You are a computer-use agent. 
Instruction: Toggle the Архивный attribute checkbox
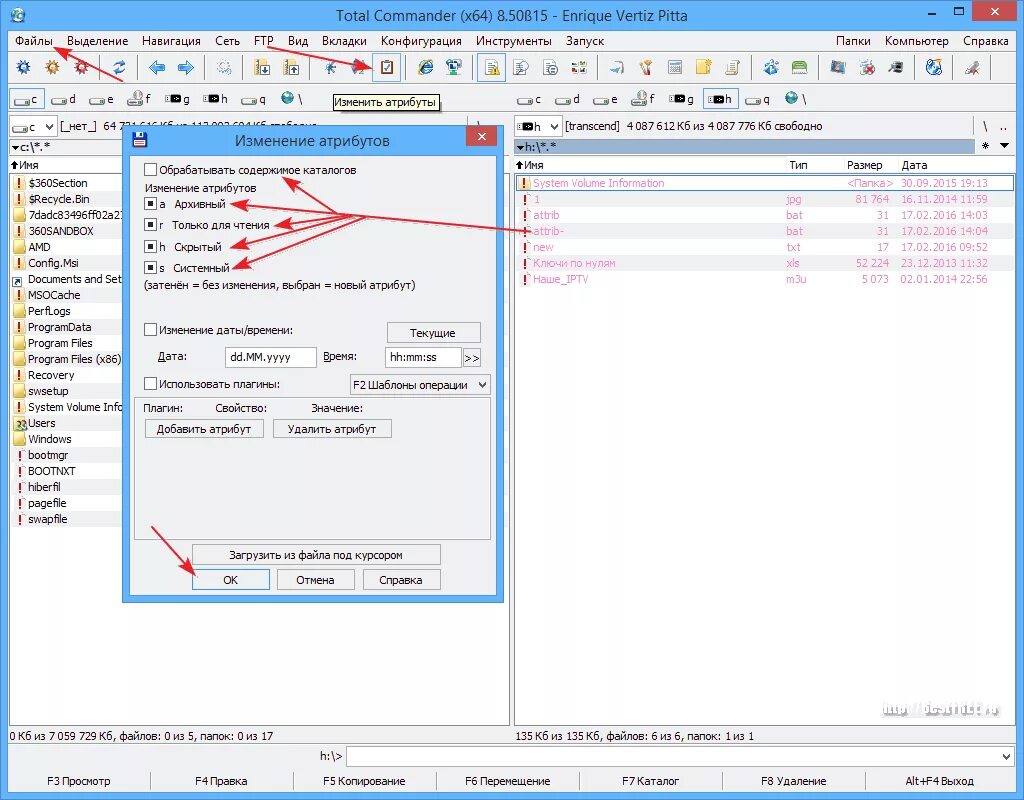pyautogui.click(x=150, y=204)
